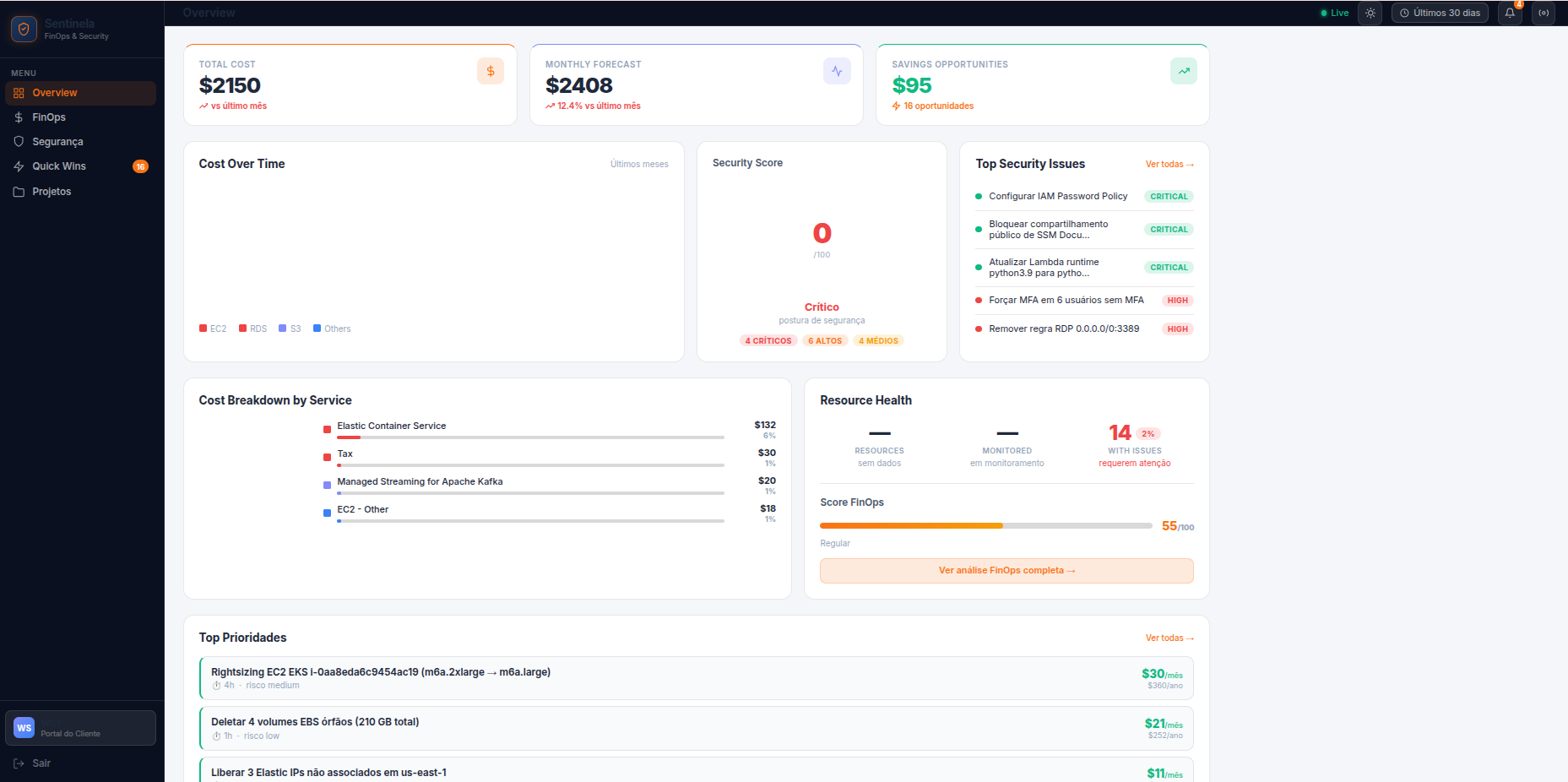Viewport: 1568px width, 782px height.
Task: Open Quick Wins in the sidebar
Action: 81,166
